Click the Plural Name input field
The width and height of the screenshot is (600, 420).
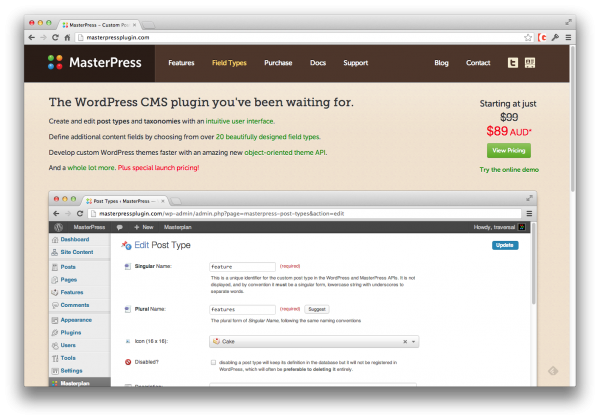click(x=242, y=309)
